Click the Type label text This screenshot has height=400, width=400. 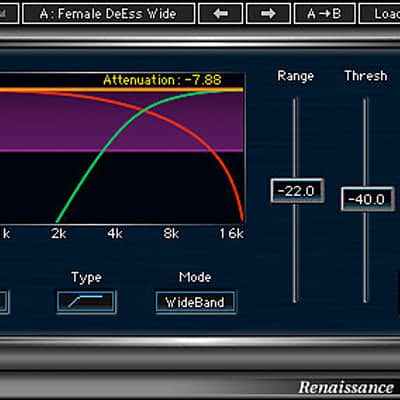pyautogui.click(x=86, y=278)
